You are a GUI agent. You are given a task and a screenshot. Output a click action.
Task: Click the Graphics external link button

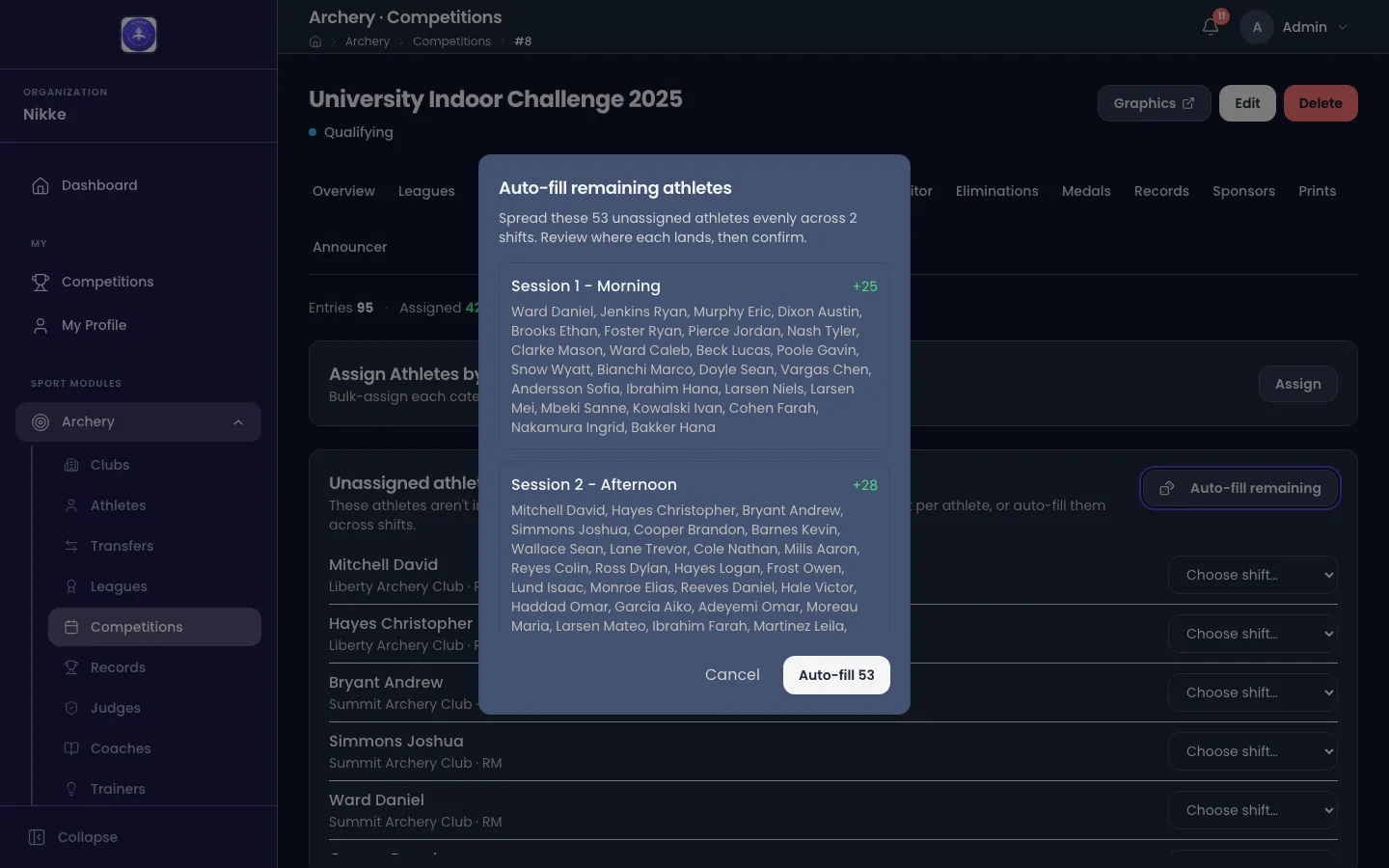pos(1154,103)
